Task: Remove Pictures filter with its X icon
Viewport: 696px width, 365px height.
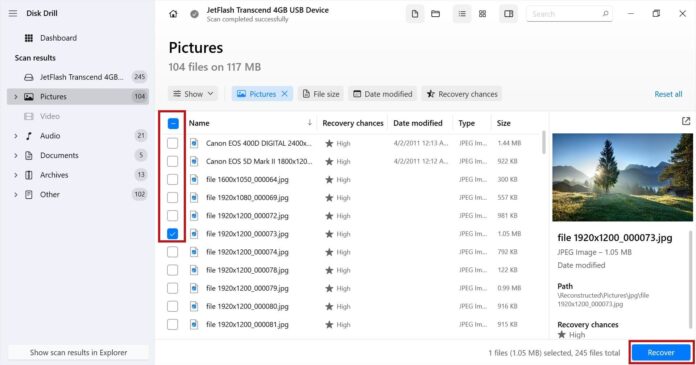Action: 285,94
